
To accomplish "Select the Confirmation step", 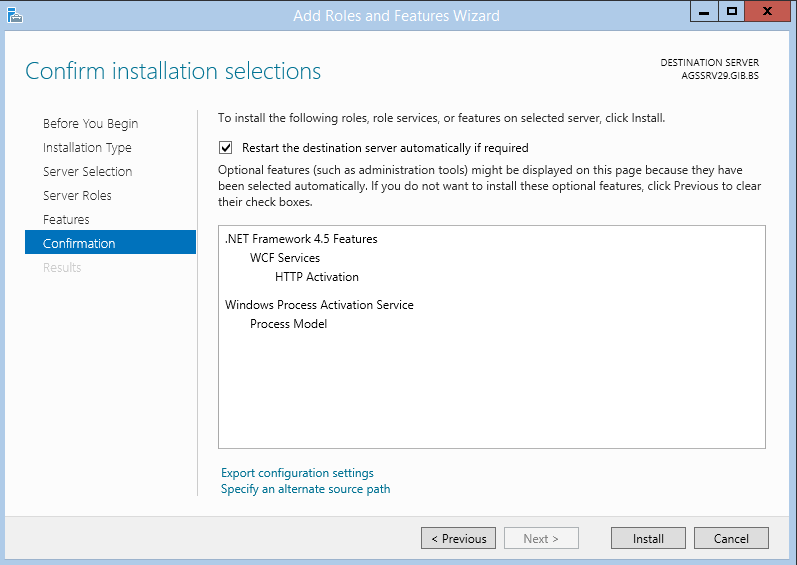I will (110, 242).
